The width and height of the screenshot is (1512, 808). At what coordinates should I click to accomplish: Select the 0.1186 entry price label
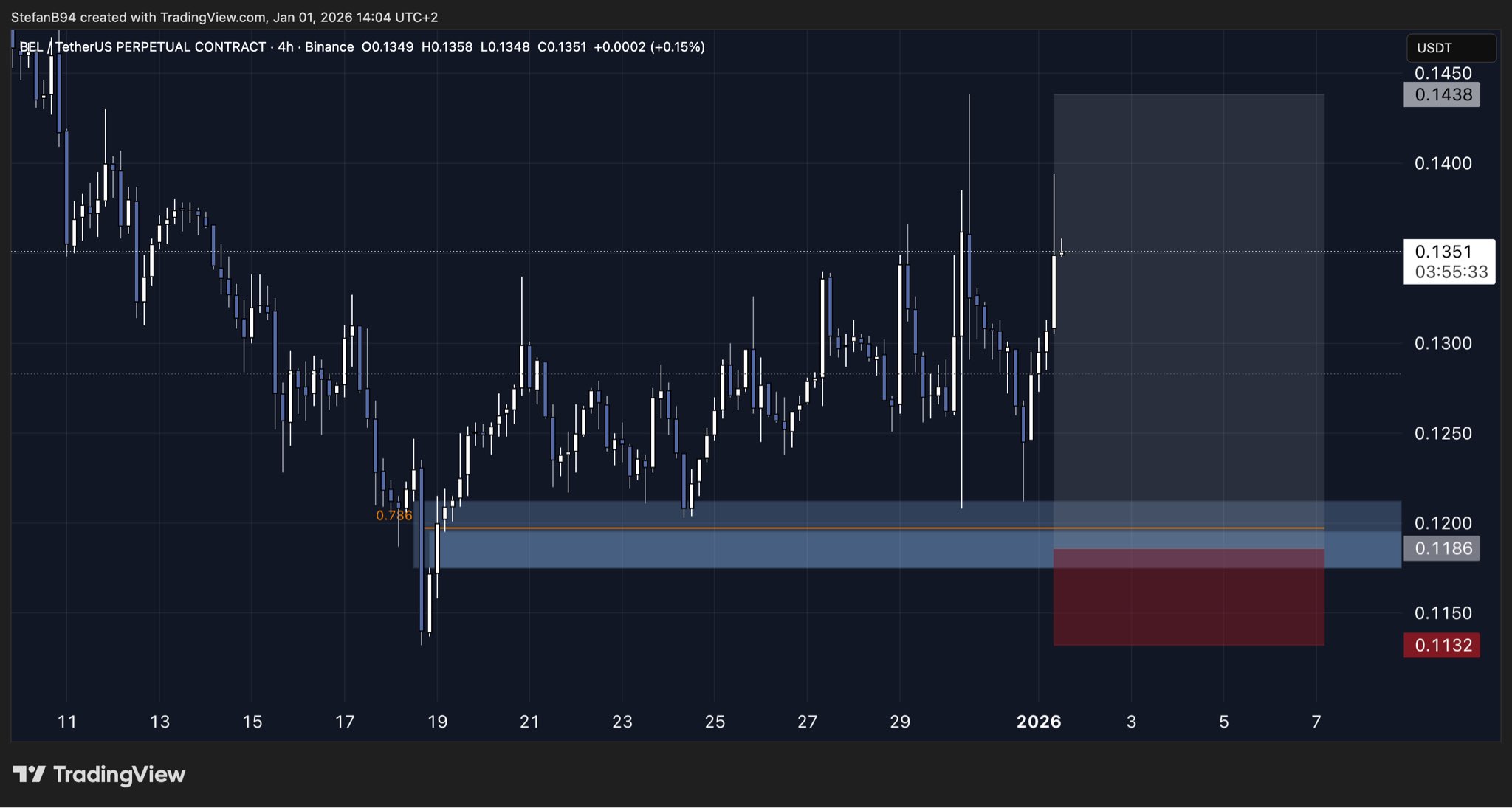1441,548
